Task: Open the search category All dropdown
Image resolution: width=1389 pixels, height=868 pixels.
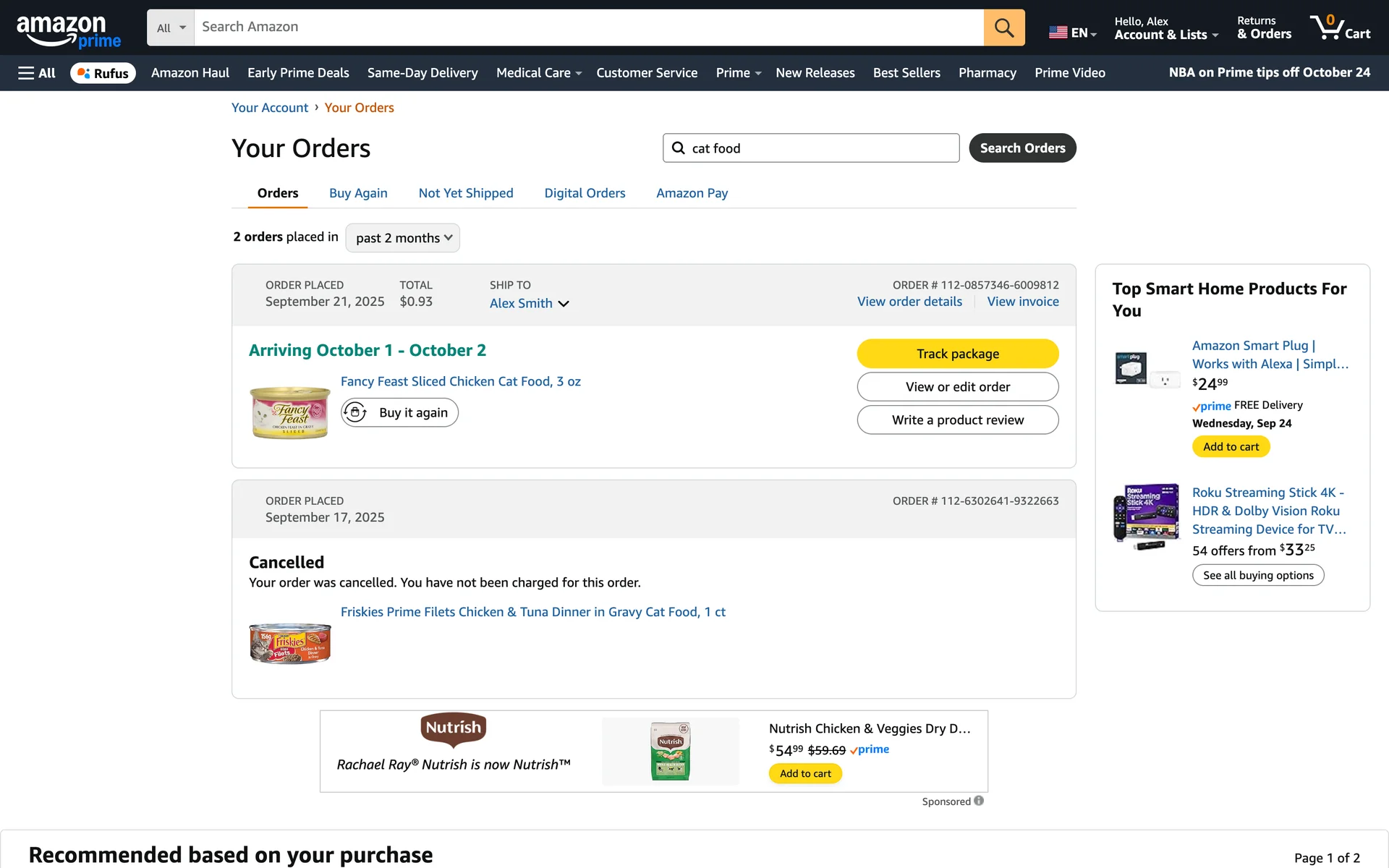Action: point(171,27)
